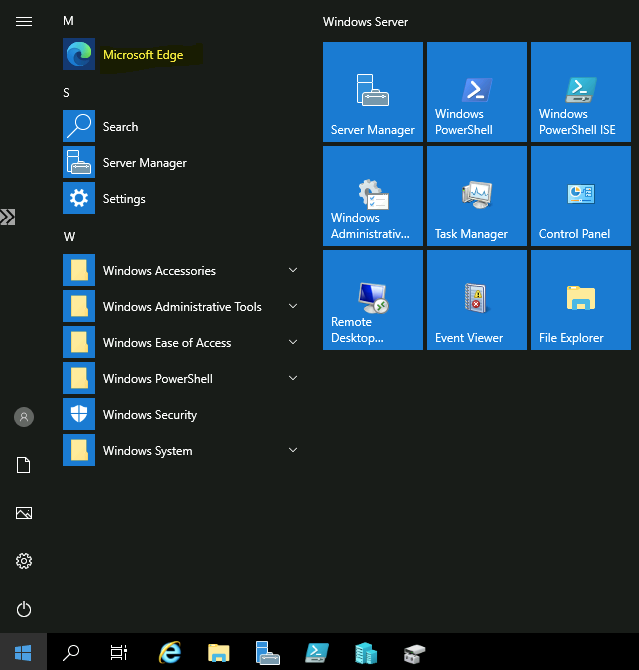Open the Task Manager tile
Screen dimensions: 639x670
(x=477, y=196)
